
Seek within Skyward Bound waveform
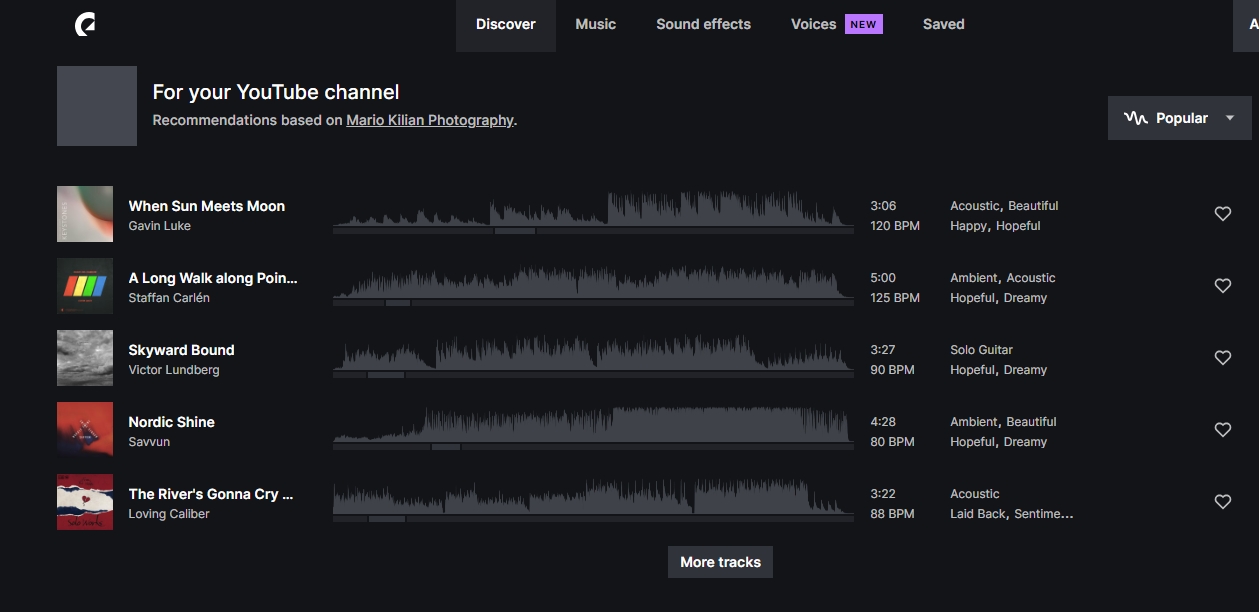(593, 355)
